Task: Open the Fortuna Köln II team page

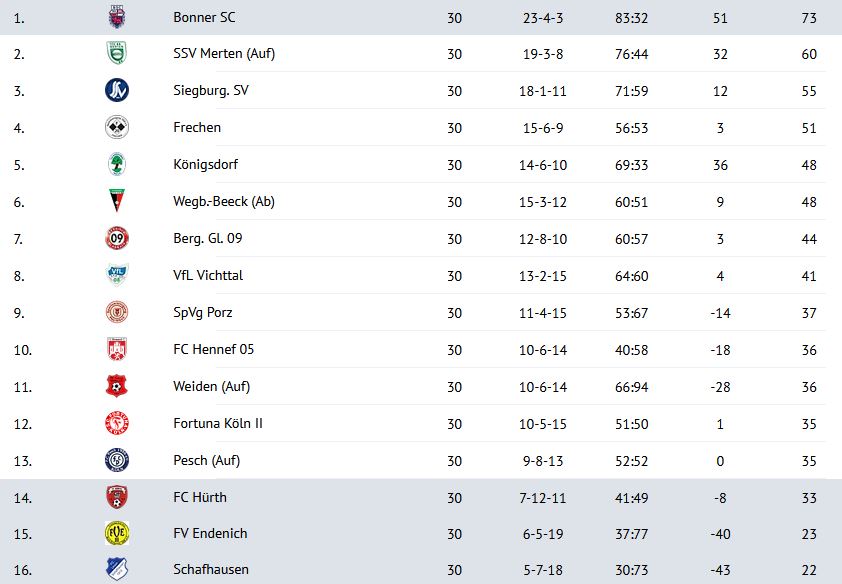Action: (x=218, y=423)
